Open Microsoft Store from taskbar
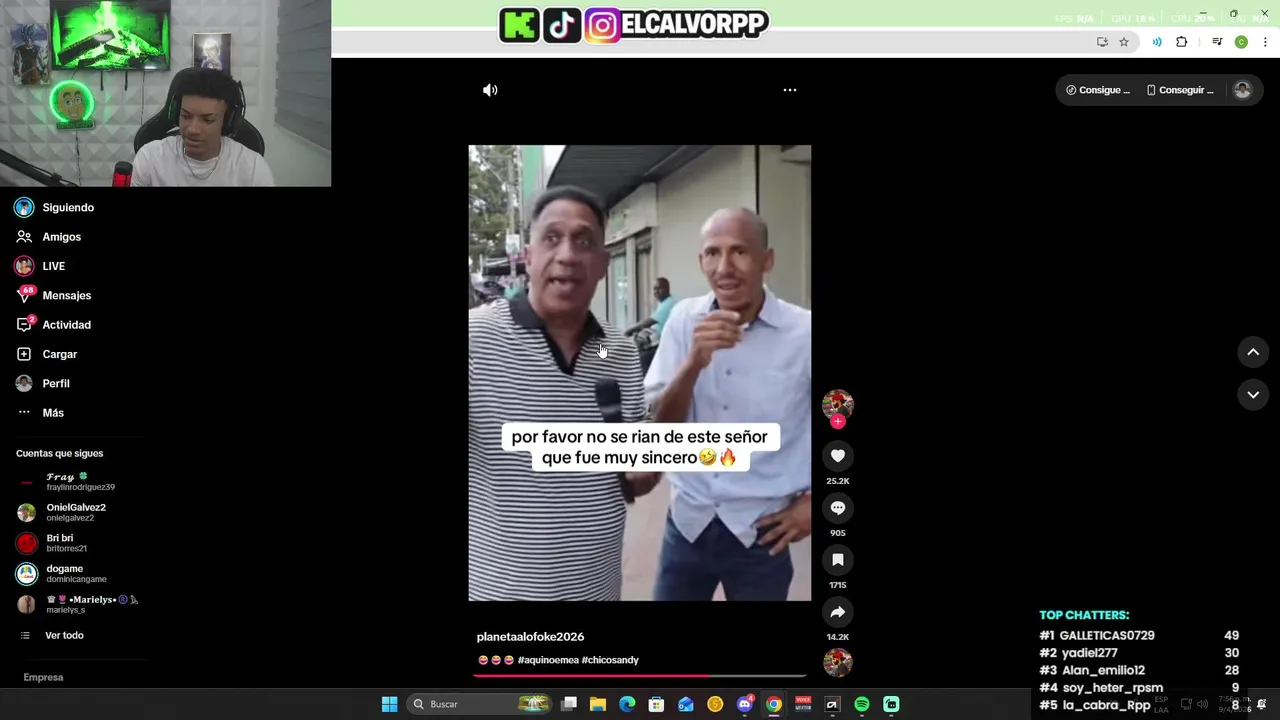 (656, 704)
